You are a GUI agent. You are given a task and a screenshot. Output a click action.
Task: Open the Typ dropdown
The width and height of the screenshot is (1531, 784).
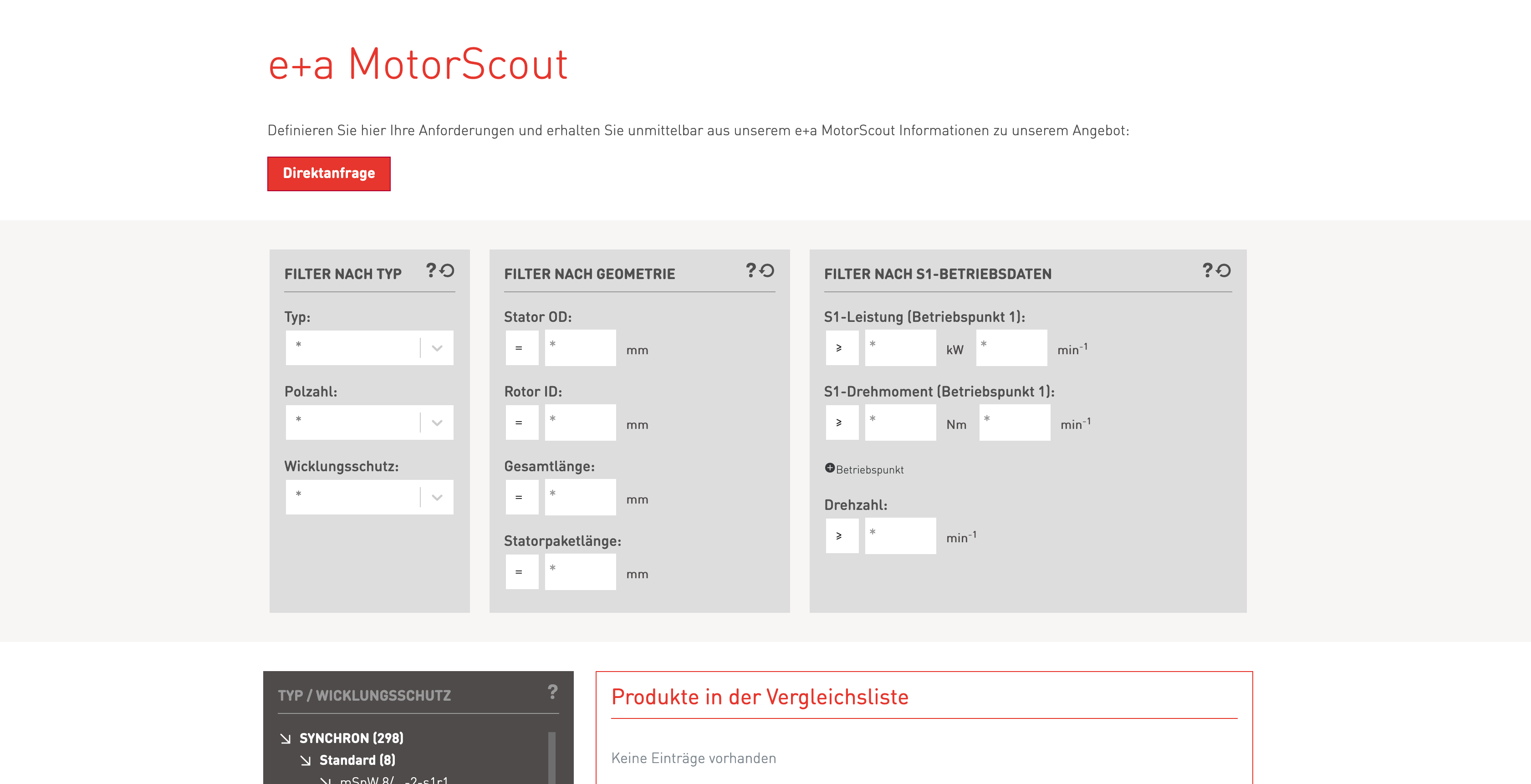369,348
